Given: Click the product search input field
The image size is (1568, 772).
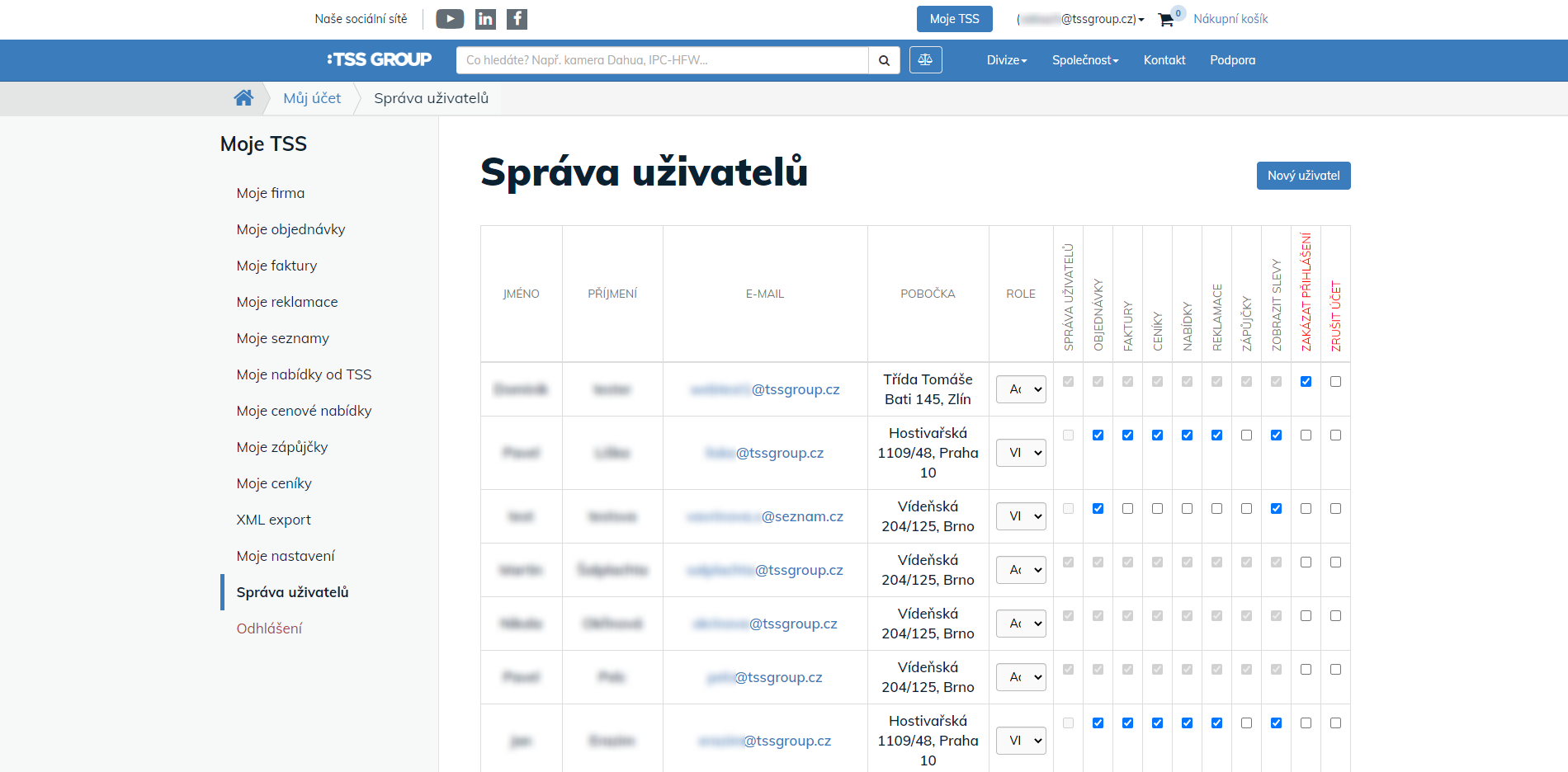Looking at the screenshot, I should [662, 60].
